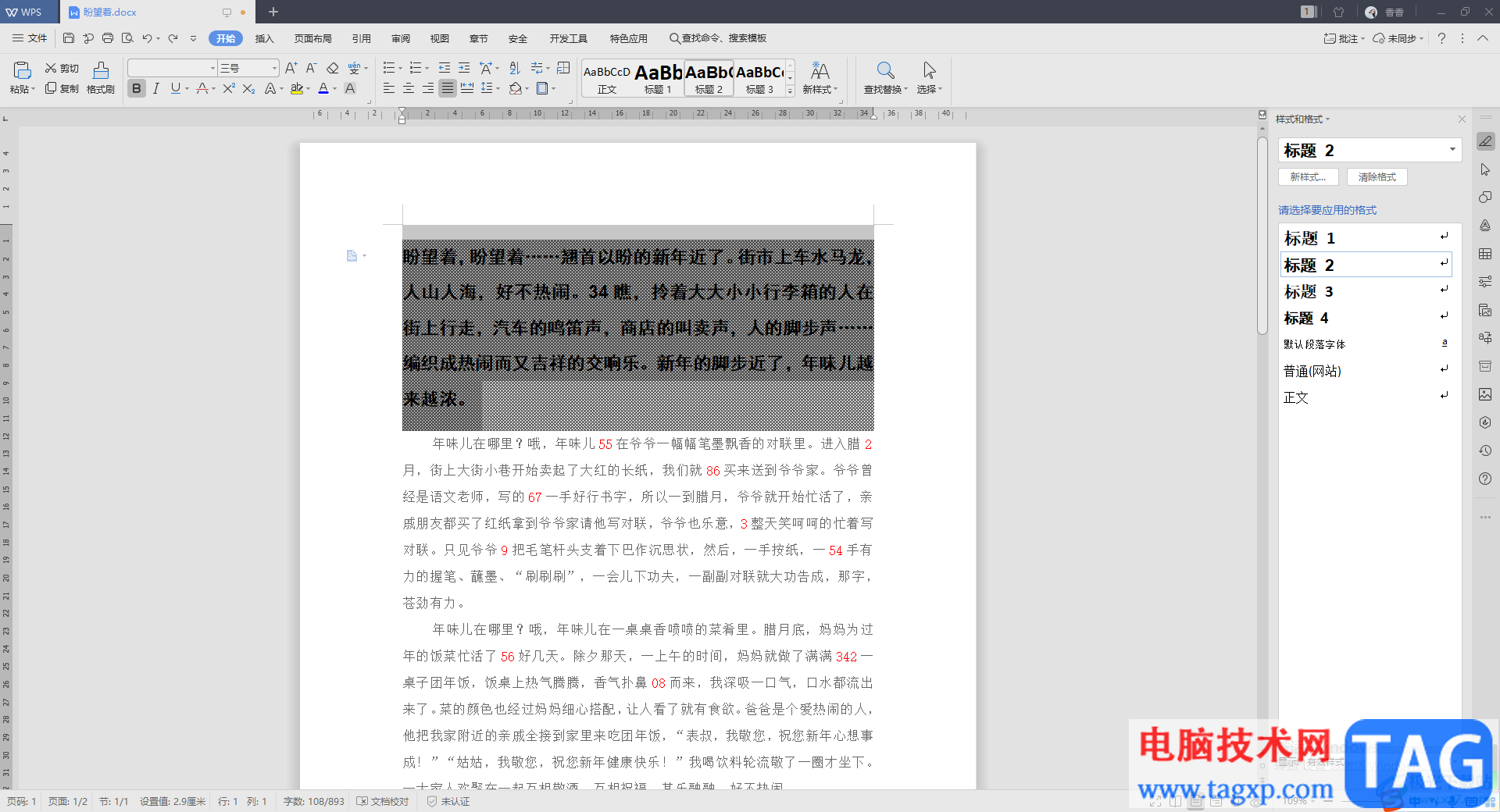Click the Select (选择) cursor tool
Screen dimensions: 1500x812
[x=929, y=78]
